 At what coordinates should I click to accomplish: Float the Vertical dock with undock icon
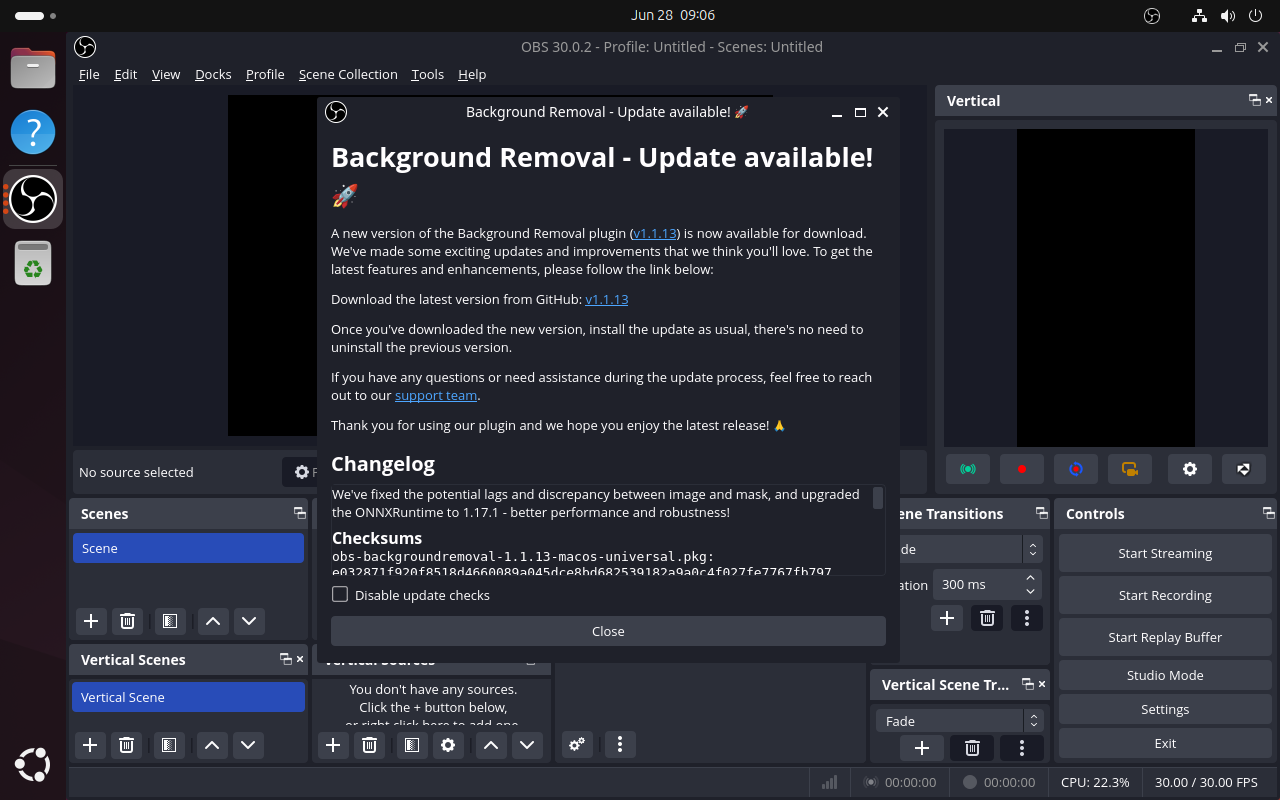coord(1254,100)
